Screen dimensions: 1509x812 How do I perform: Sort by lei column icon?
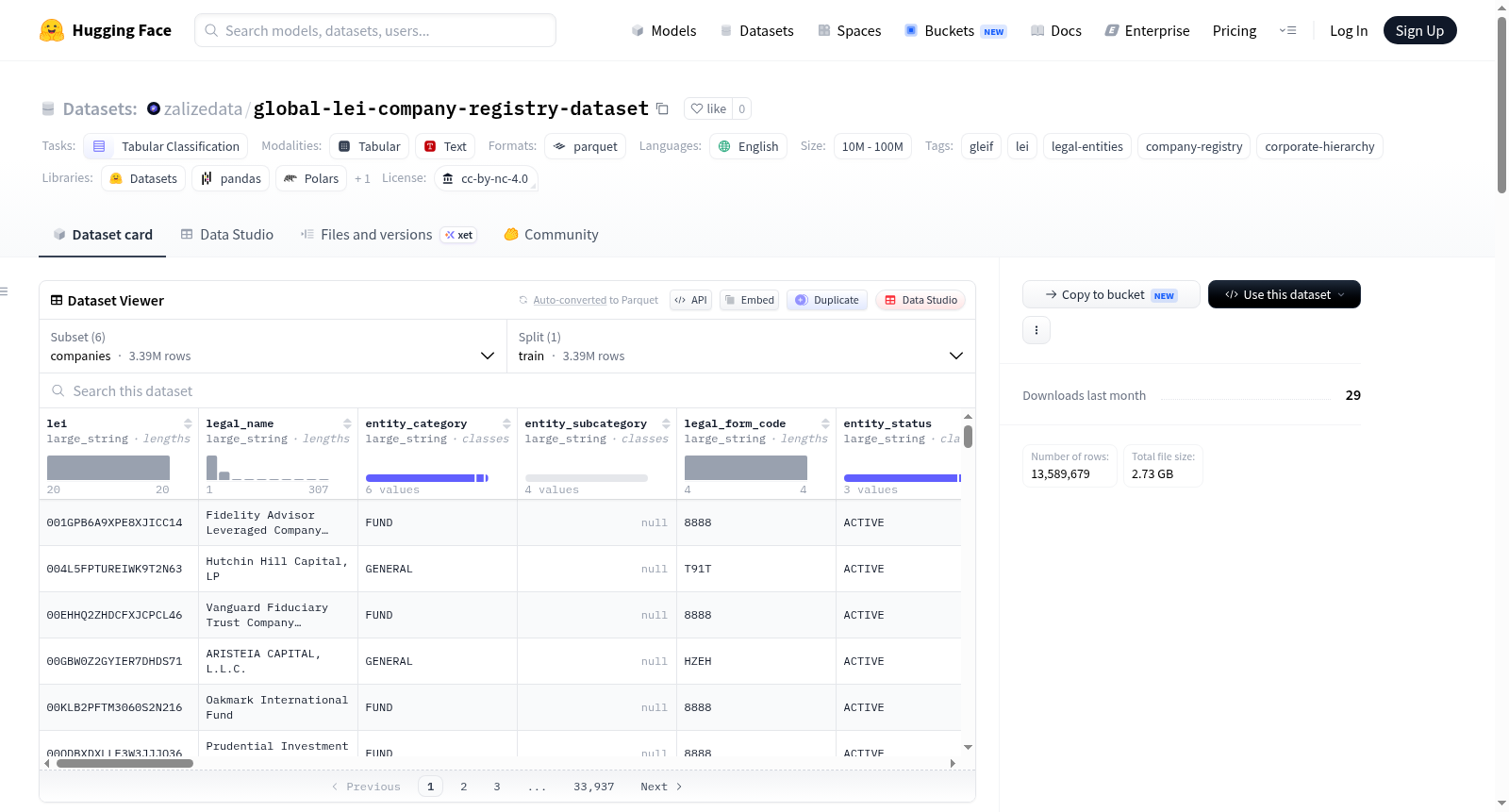click(188, 423)
